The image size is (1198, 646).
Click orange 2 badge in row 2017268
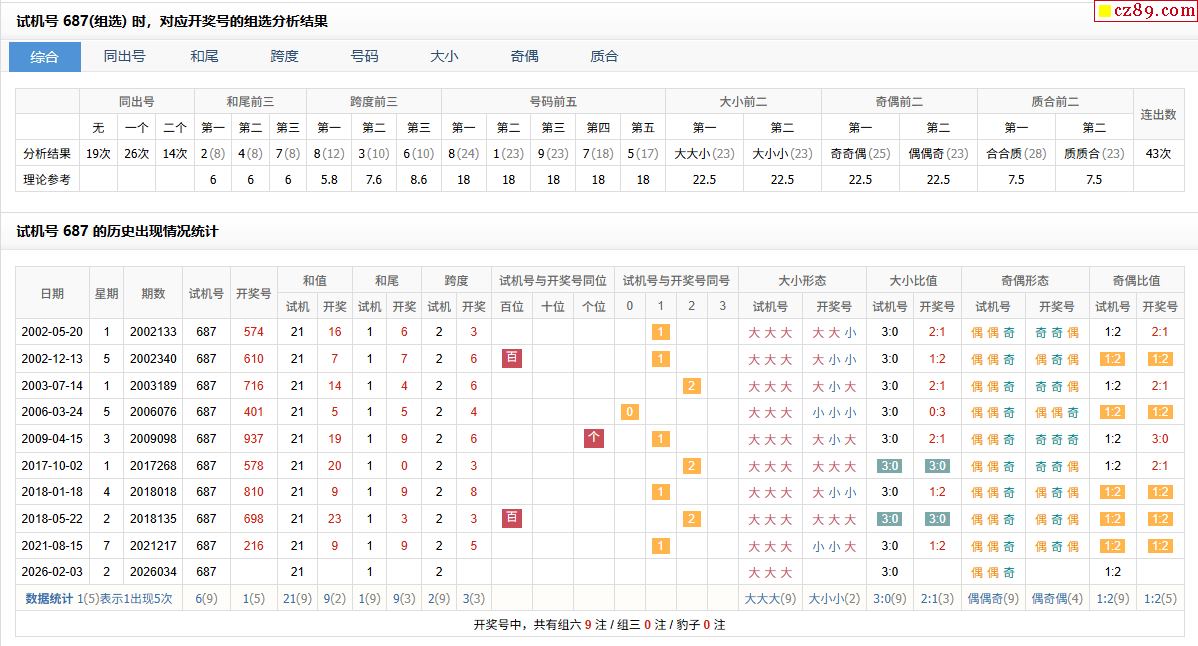pos(691,466)
